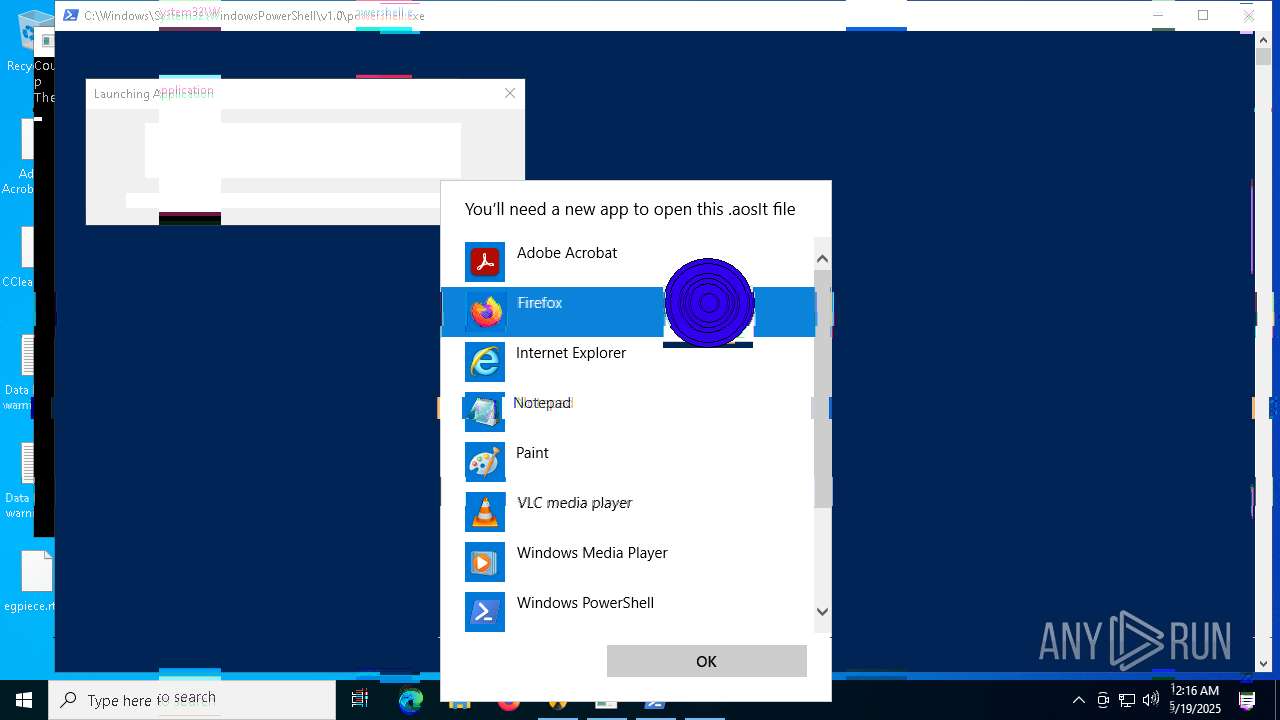The height and width of the screenshot is (720, 1280).
Task: Close the Launching Application dialog
Action: (510, 93)
